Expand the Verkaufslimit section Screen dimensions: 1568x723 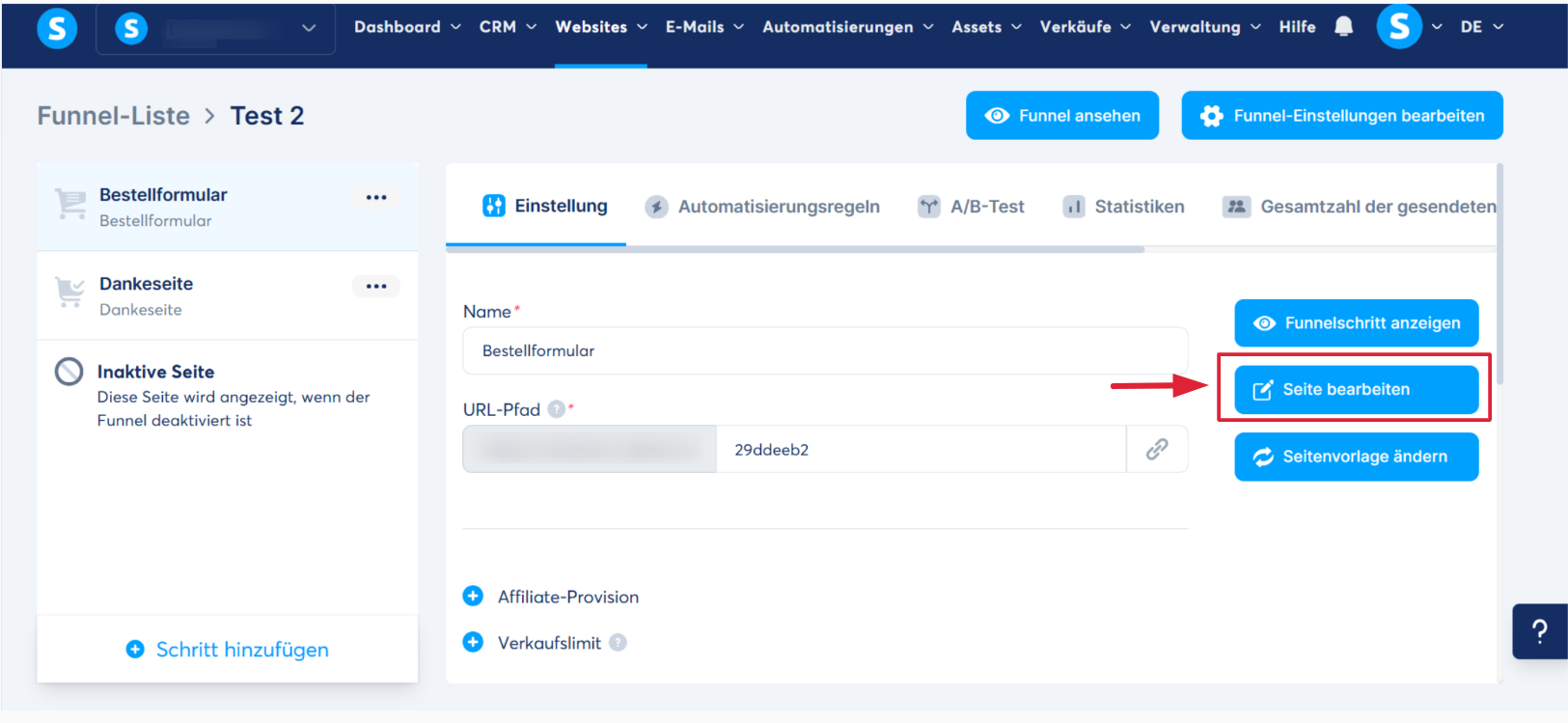(x=533, y=643)
